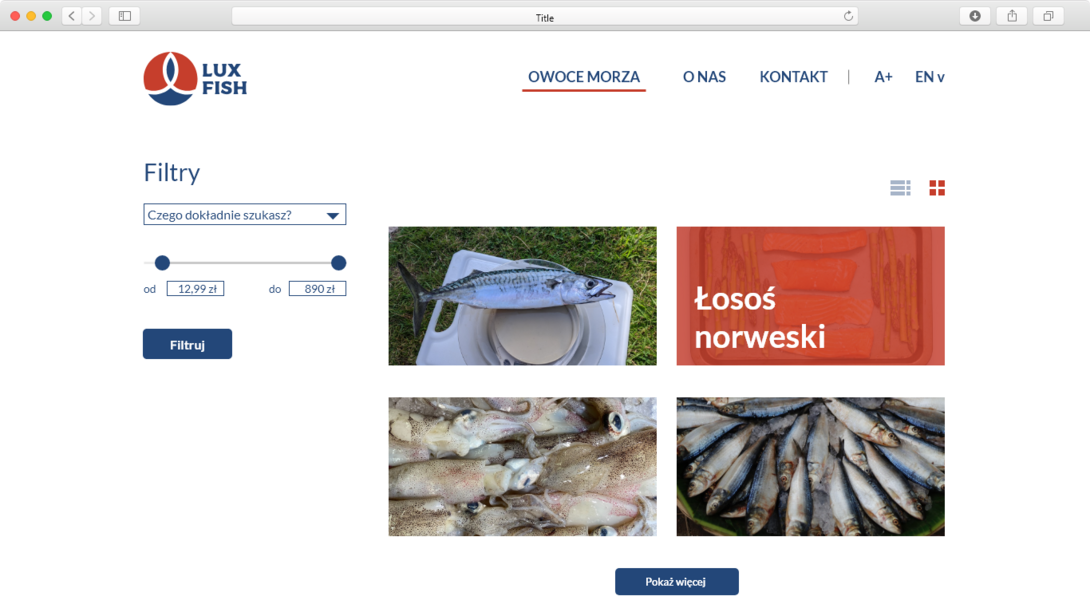This screenshot has width=1090, height=608.
Task: Click the browser back arrow
Action: [72, 16]
